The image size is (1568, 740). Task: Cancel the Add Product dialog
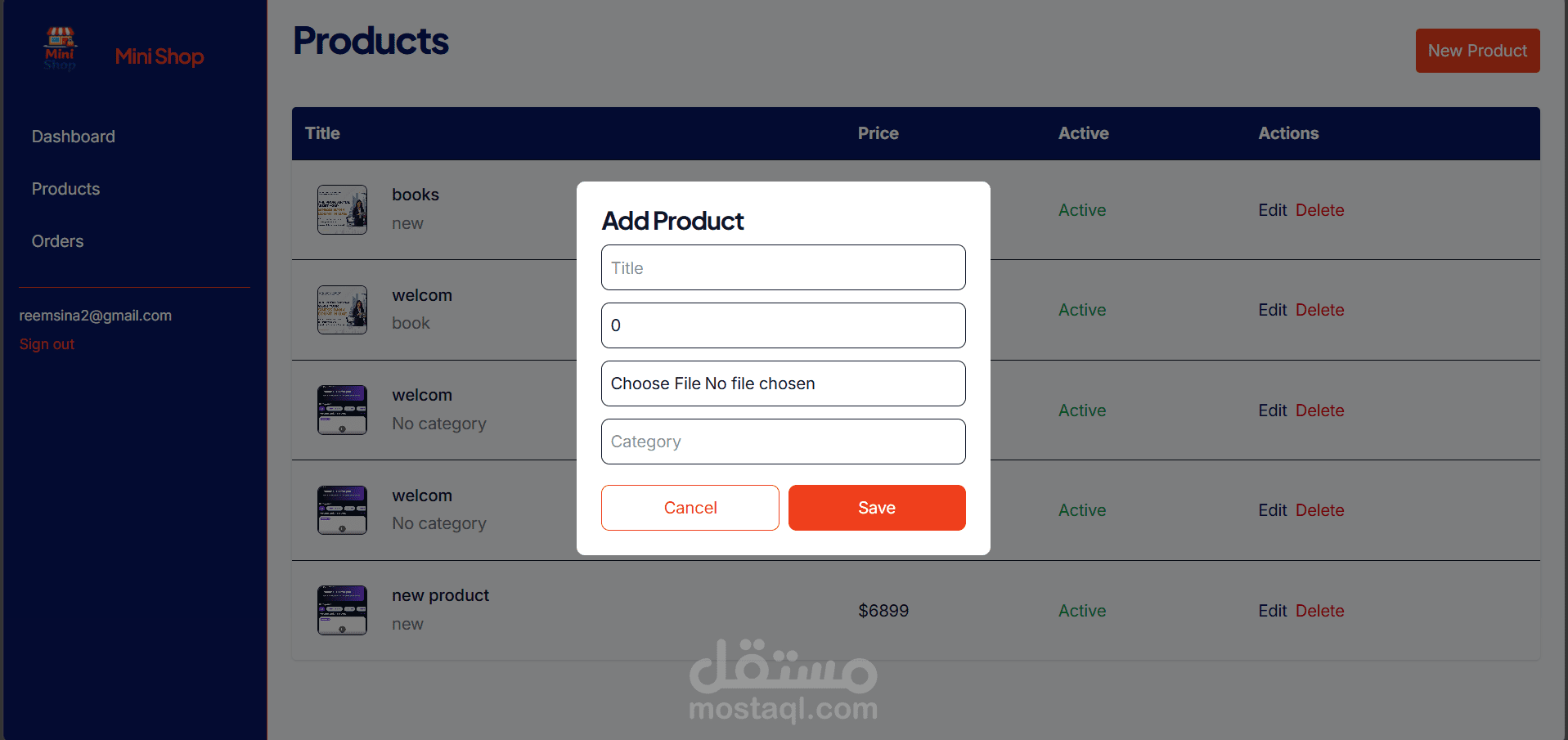[690, 508]
